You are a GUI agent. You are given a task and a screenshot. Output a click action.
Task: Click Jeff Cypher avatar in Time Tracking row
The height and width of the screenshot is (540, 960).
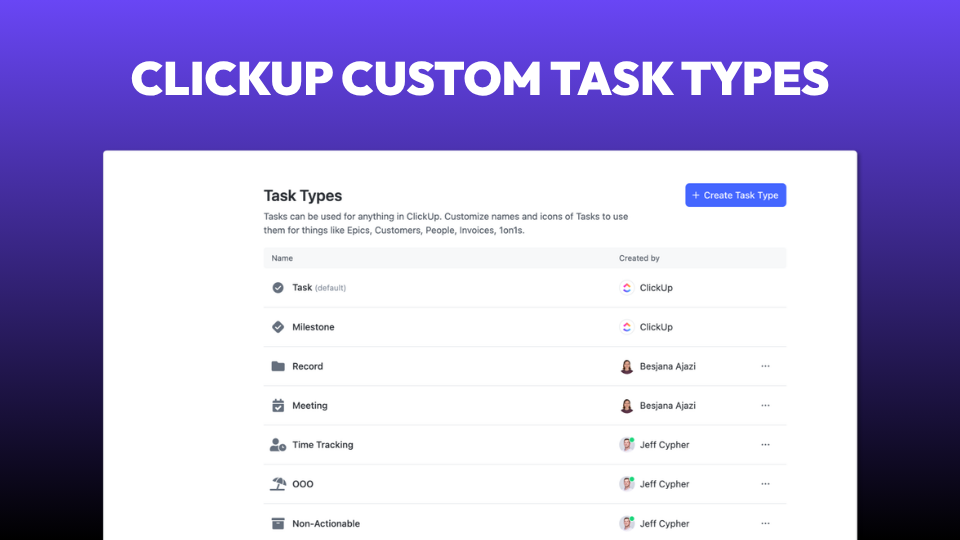[626, 444]
